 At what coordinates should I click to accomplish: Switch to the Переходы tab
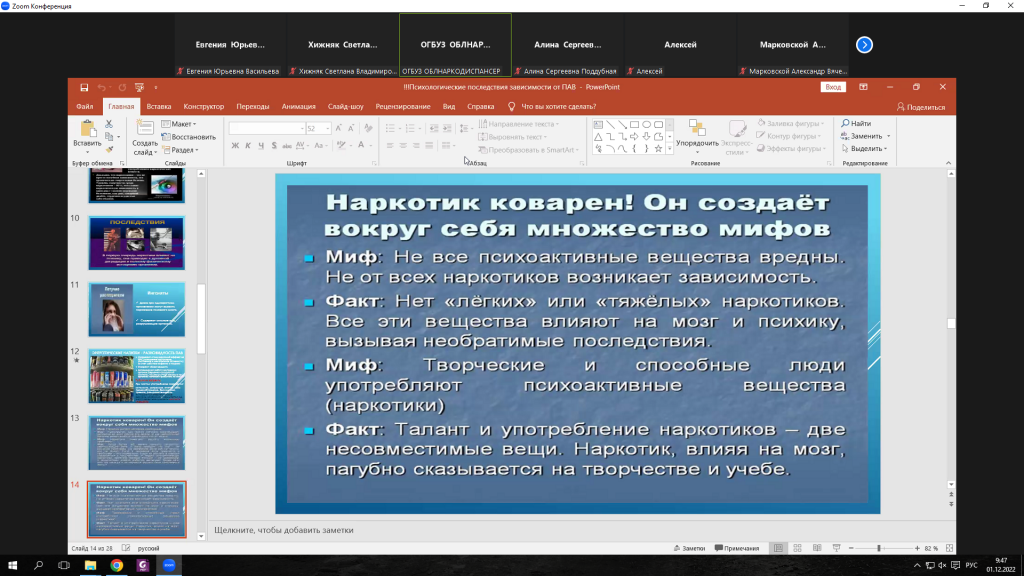coord(253,106)
